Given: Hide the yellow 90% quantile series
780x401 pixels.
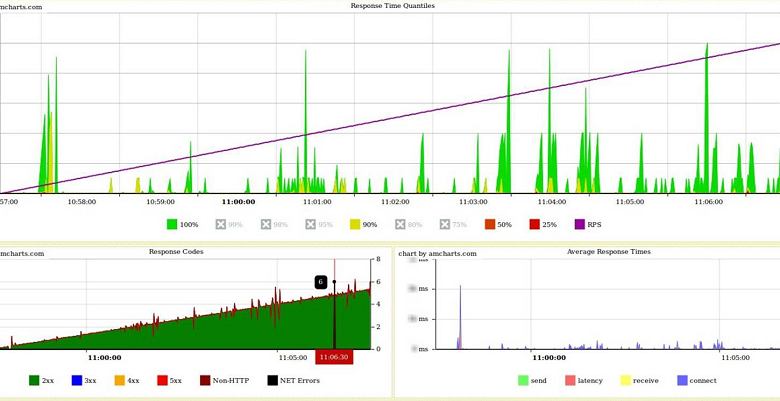Looking at the screenshot, I should (355, 225).
